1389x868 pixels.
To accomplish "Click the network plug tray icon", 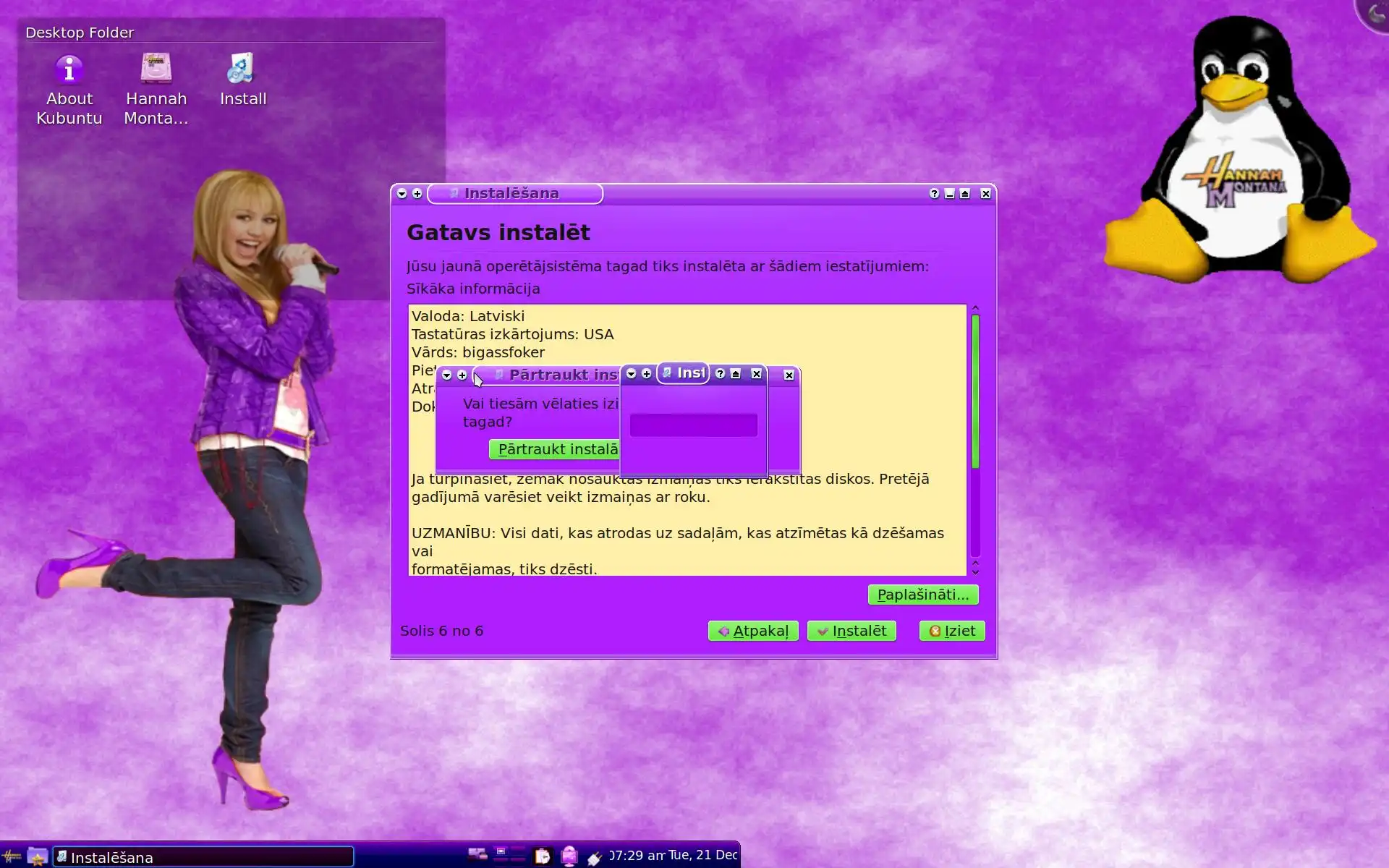I will point(595,858).
